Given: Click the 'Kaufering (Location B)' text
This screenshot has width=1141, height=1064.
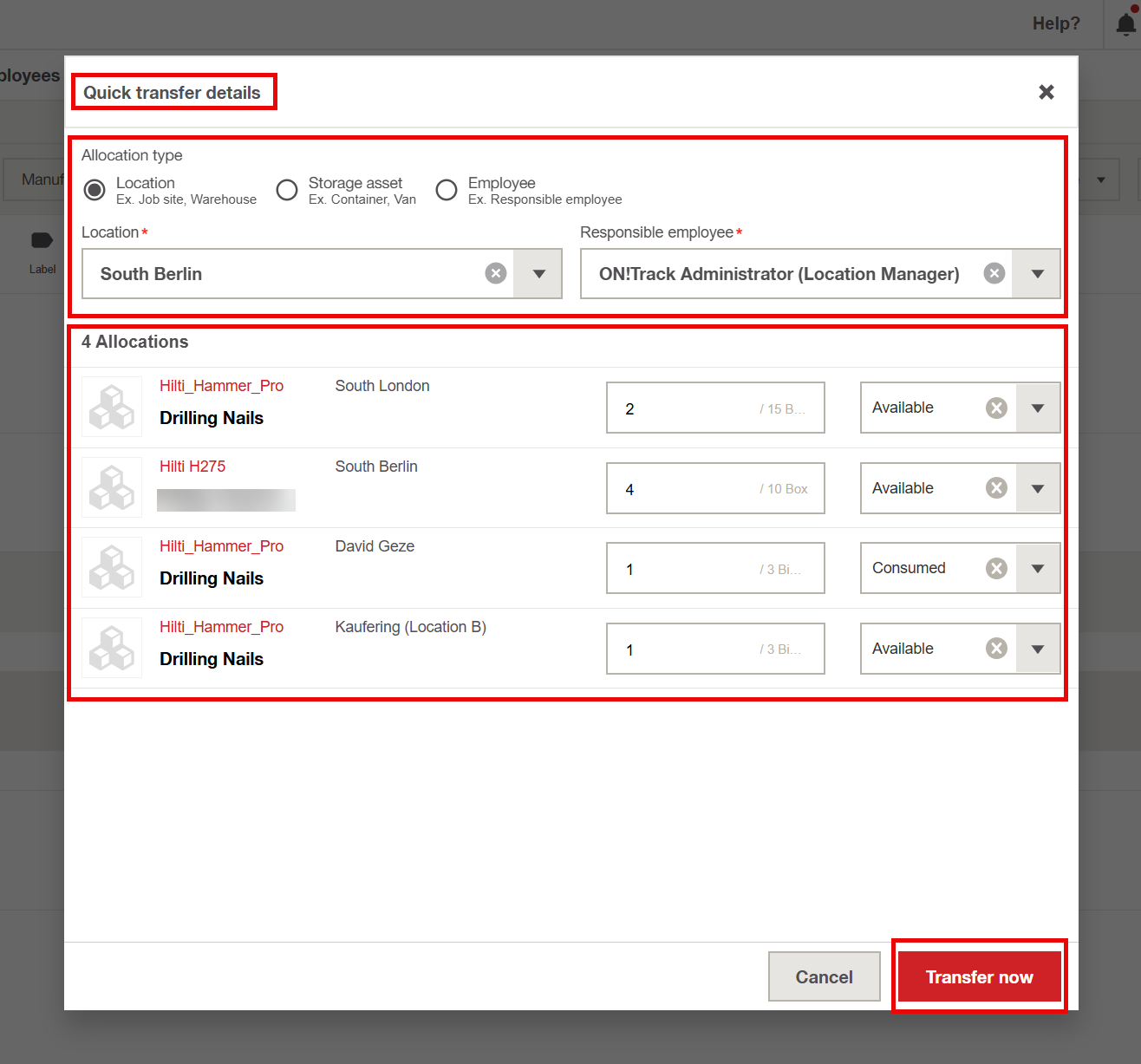Looking at the screenshot, I should [x=411, y=627].
